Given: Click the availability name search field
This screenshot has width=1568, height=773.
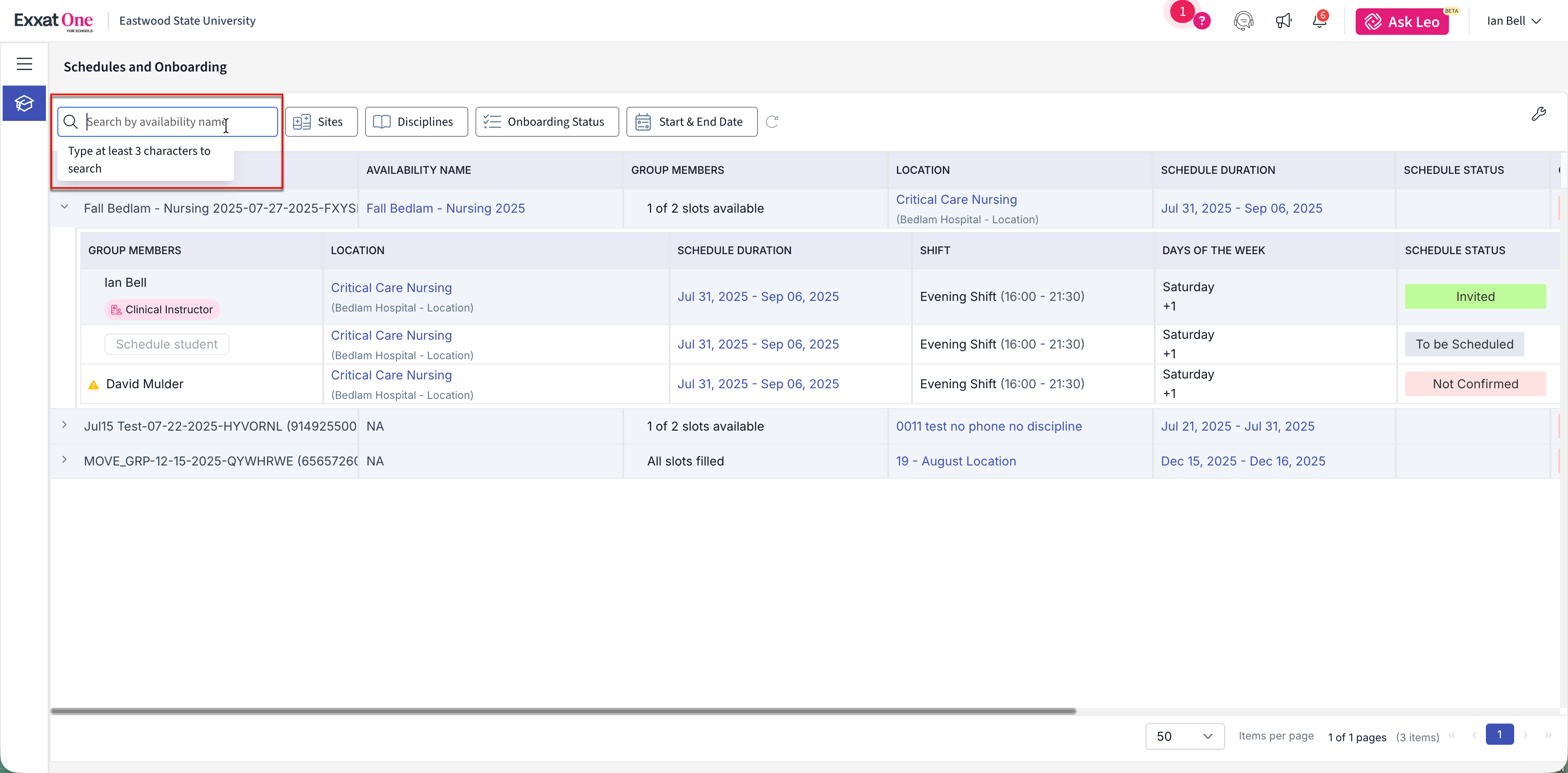Looking at the screenshot, I should pos(177,122).
